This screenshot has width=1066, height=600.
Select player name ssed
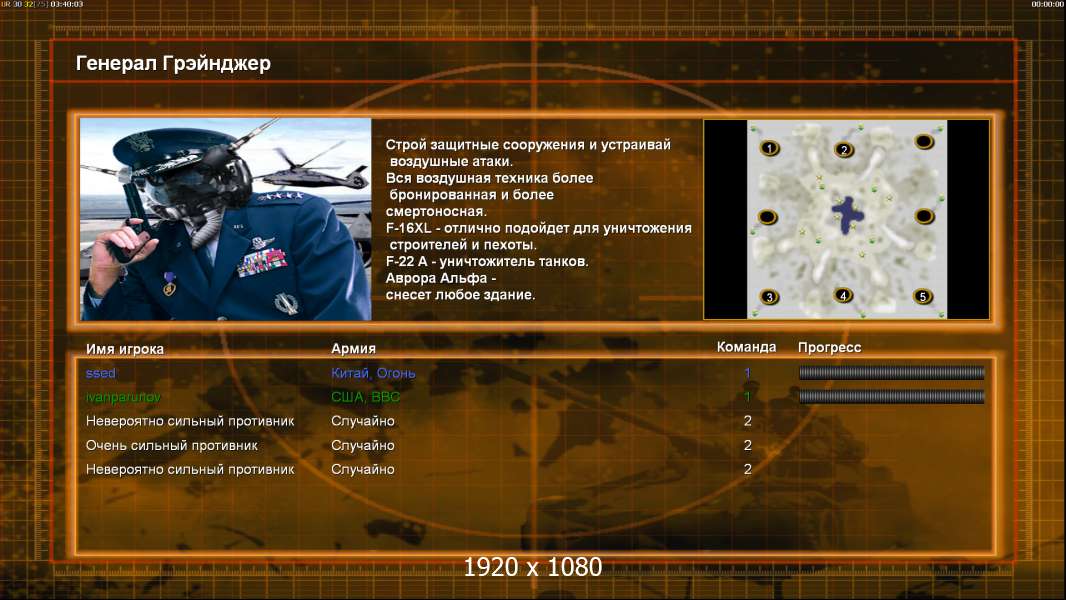[101, 373]
